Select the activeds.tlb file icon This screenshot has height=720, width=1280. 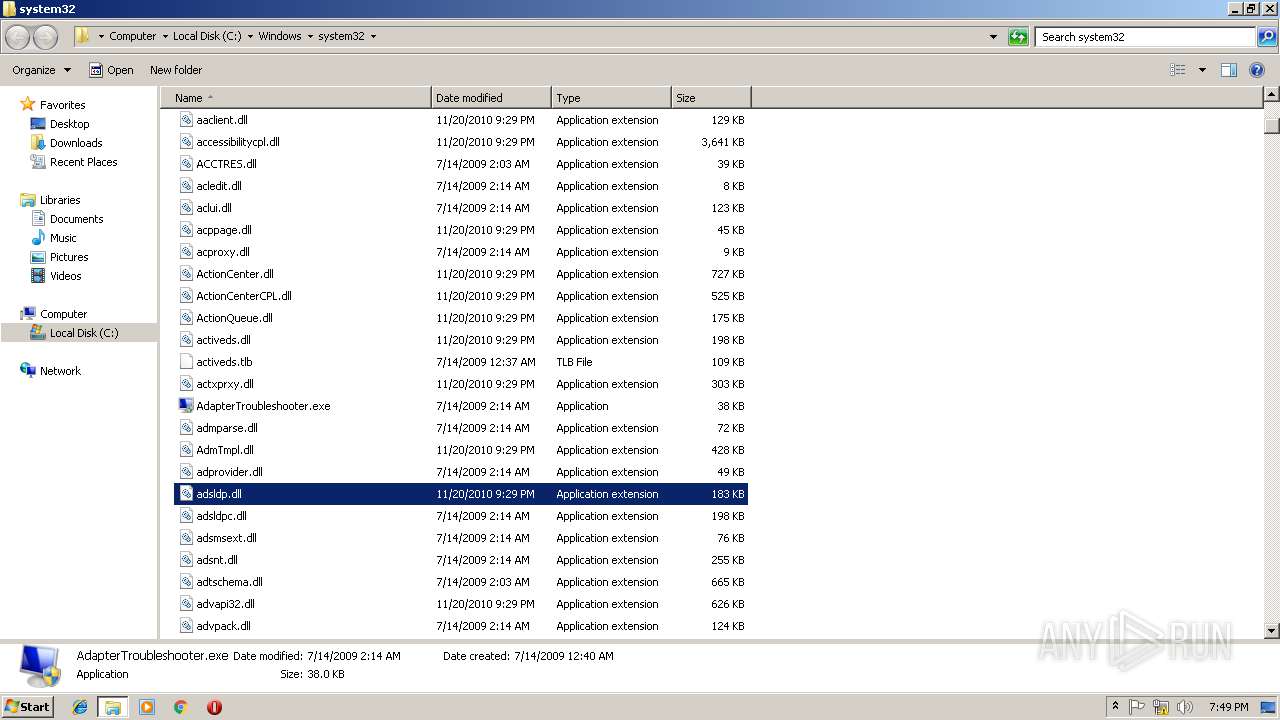tap(186, 362)
